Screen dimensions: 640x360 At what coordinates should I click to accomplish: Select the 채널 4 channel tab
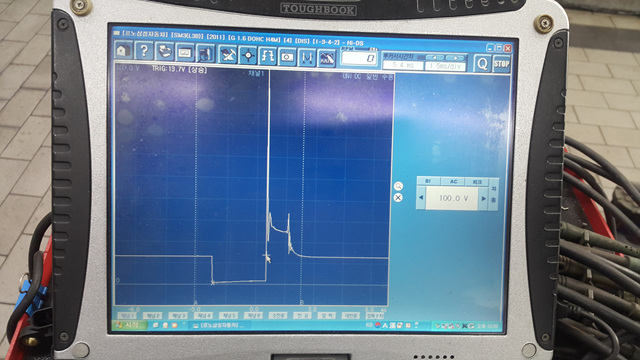[x=204, y=316]
